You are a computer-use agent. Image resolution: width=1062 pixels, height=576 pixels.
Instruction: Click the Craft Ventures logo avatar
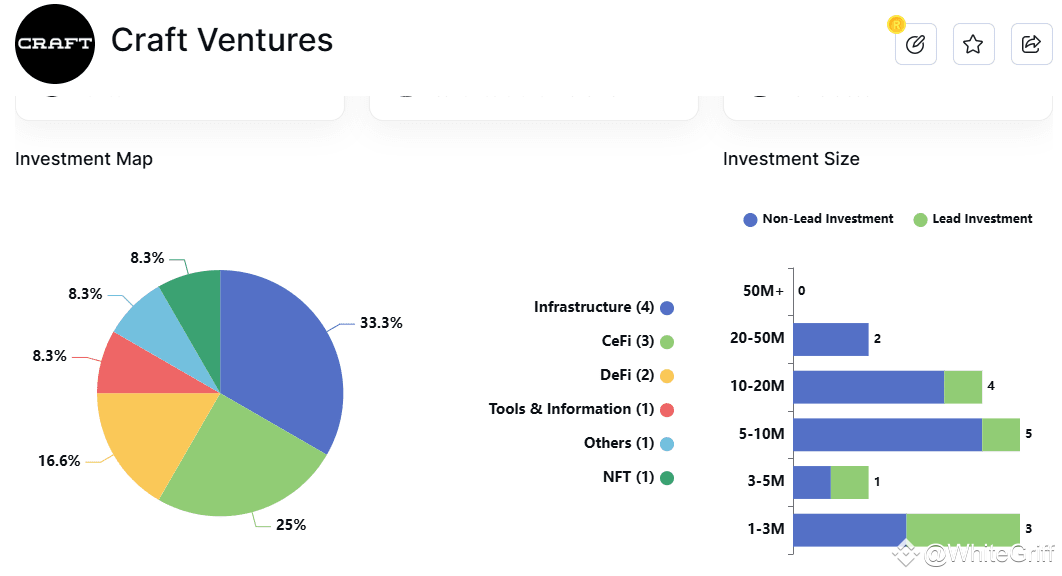(55, 43)
